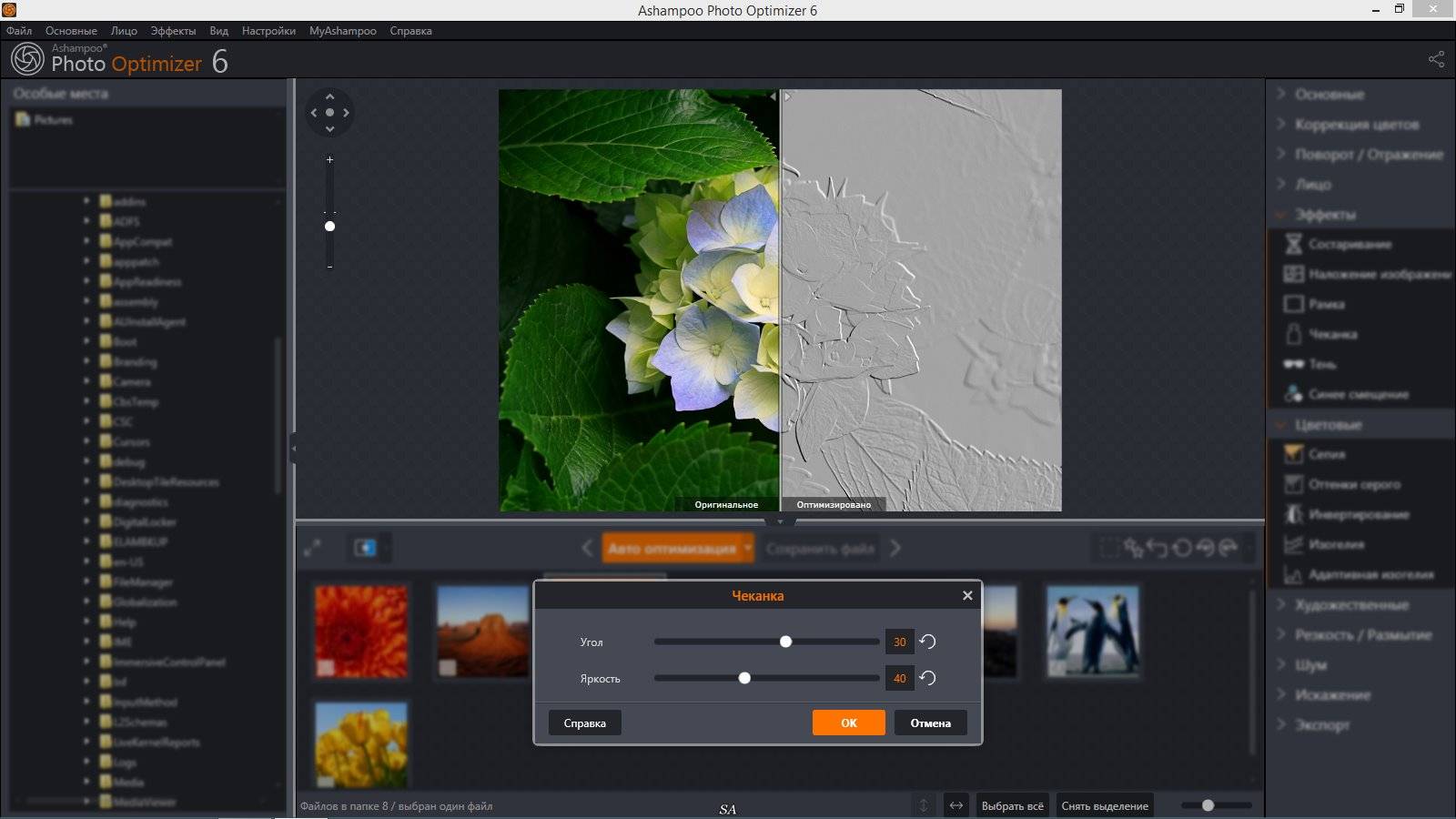The image size is (1456, 819).
Task: Click the Яркость slider handle
Action: pyautogui.click(x=744, y=678)
